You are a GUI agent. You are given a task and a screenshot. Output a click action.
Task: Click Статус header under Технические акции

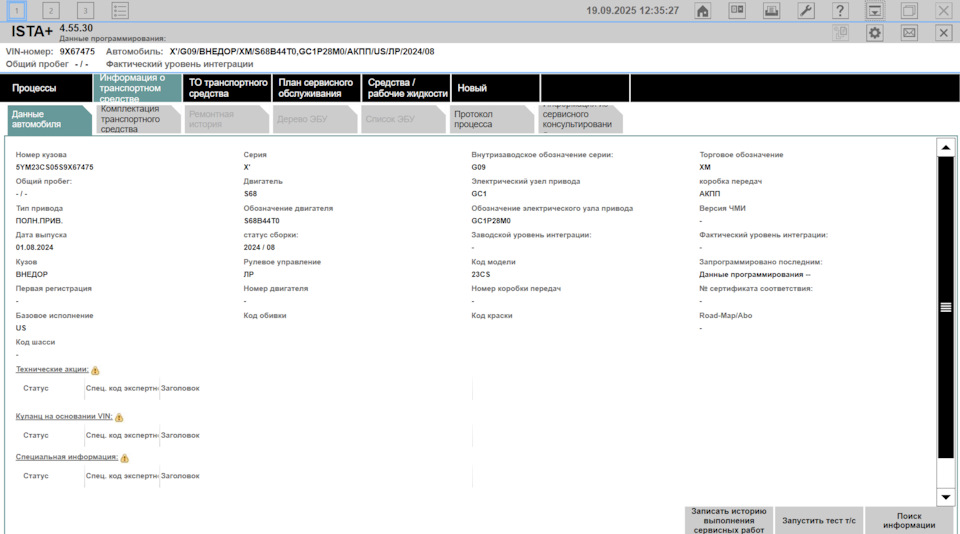pos(36,388)
